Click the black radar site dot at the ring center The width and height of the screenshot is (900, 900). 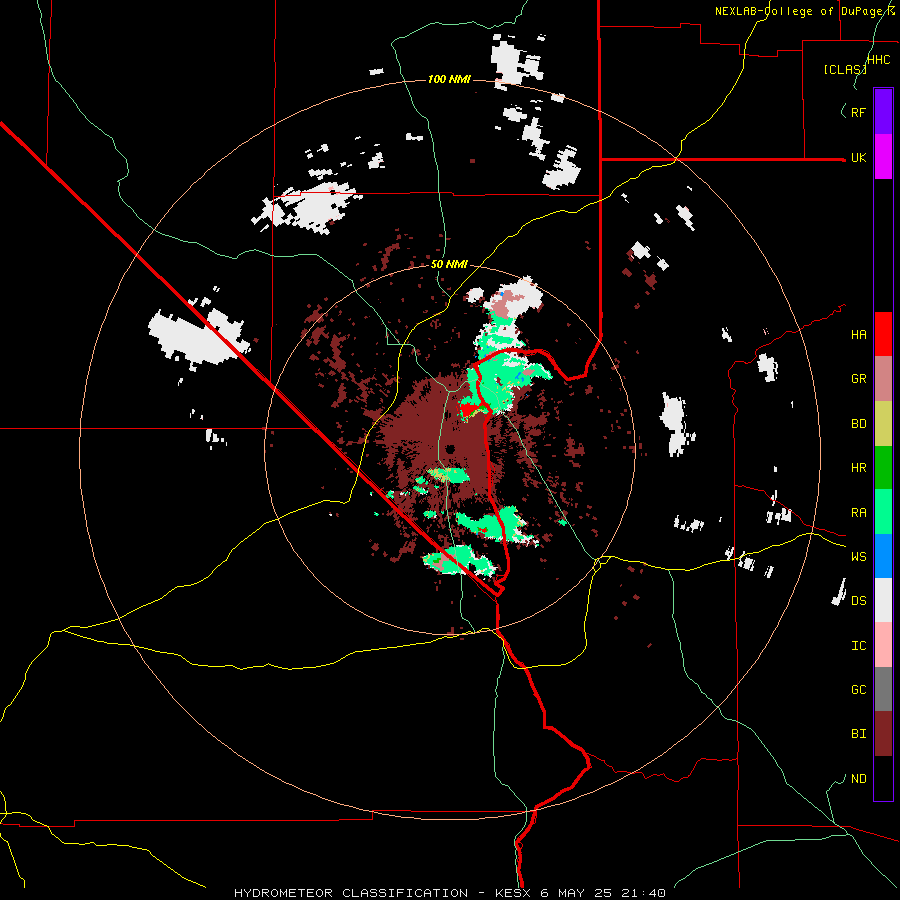(450, 449)
